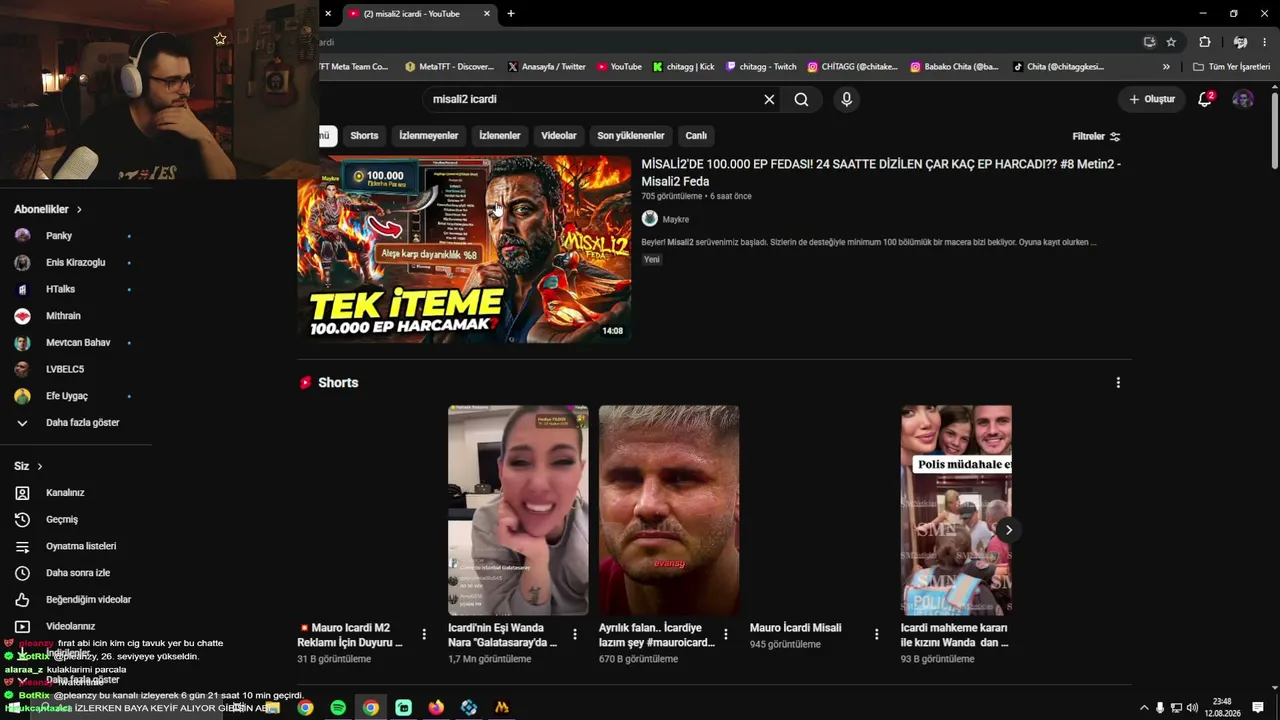Open the Wanda Nara short thumbnail

[518, 510]
